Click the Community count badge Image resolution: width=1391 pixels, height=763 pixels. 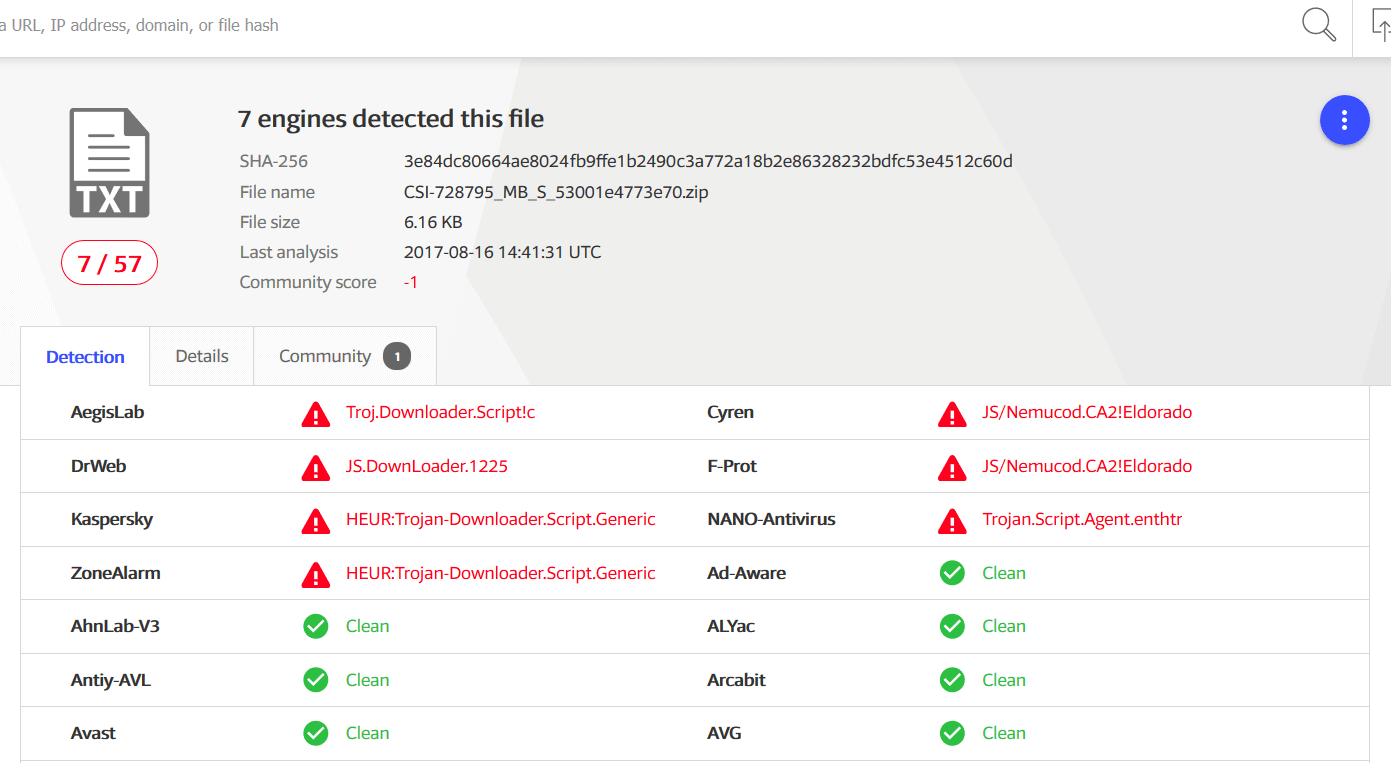click(397, 356)
